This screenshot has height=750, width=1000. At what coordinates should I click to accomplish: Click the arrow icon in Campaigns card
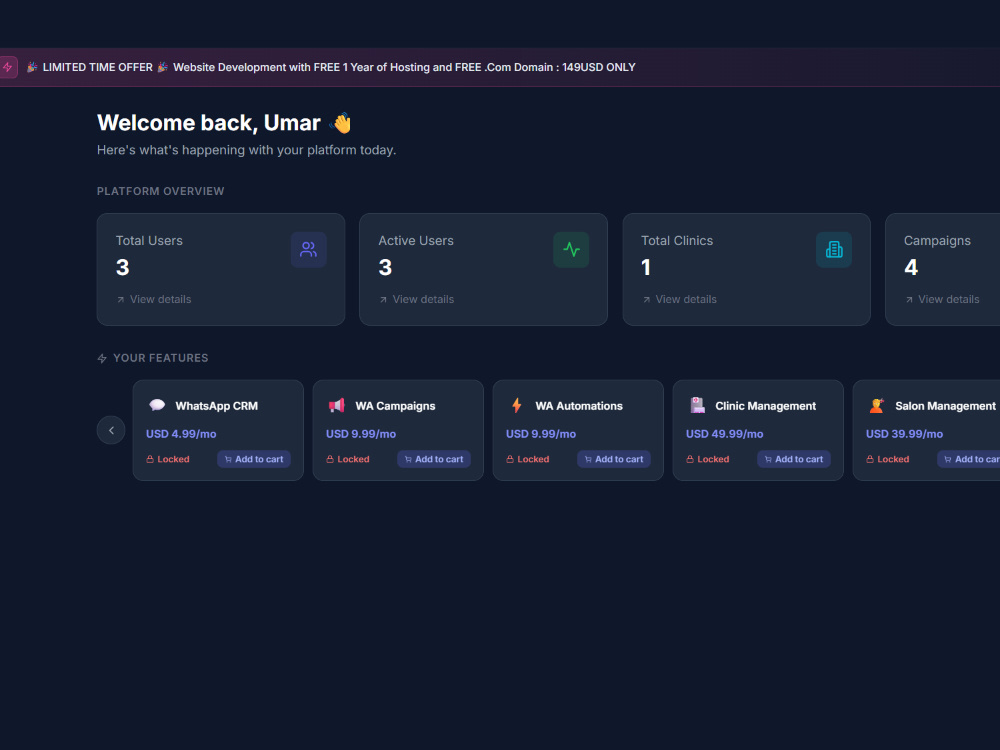click(x=909, y=300)
